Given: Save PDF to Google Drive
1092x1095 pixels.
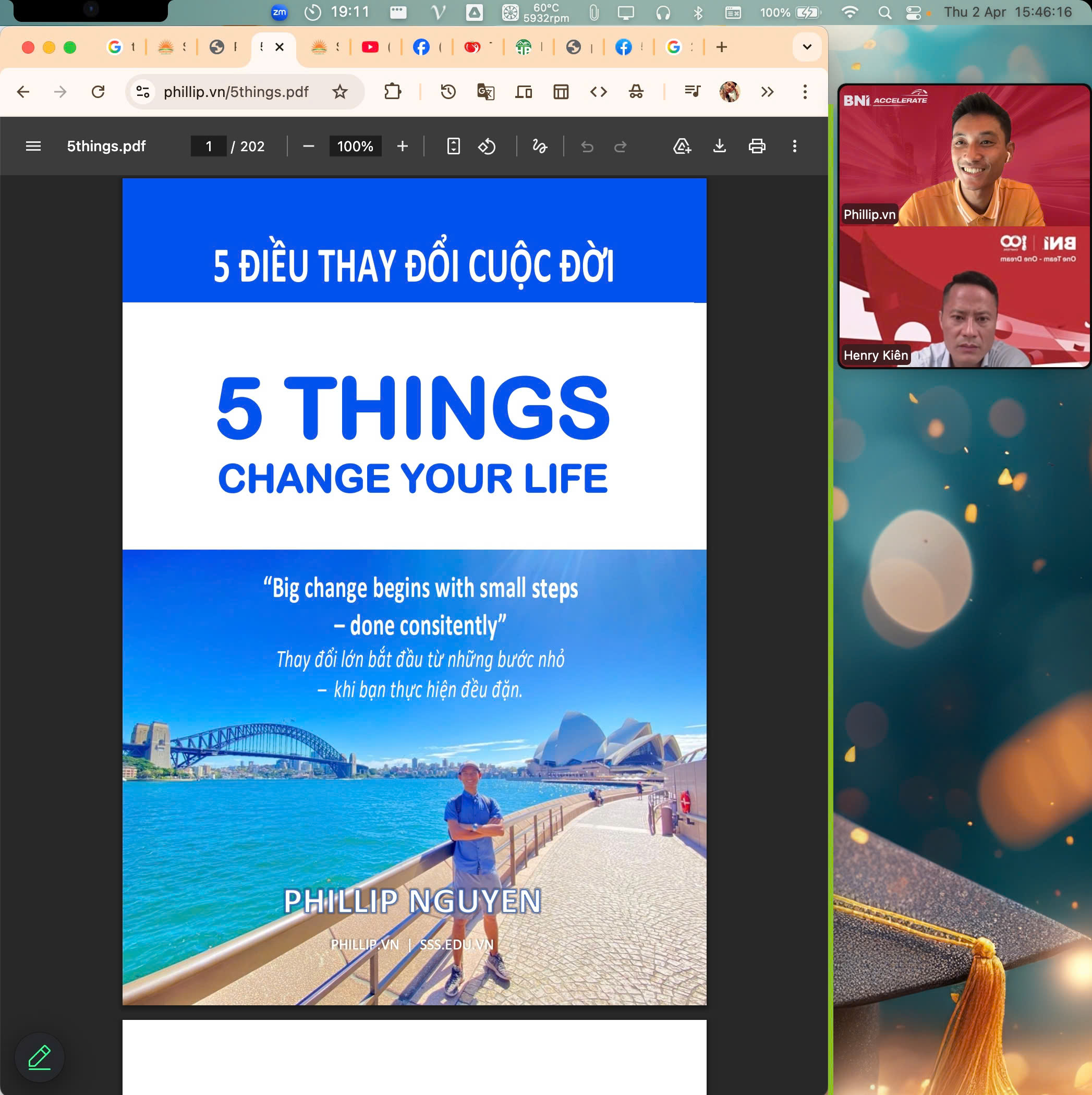Looking at the screenshot, I should click(682, 146).
